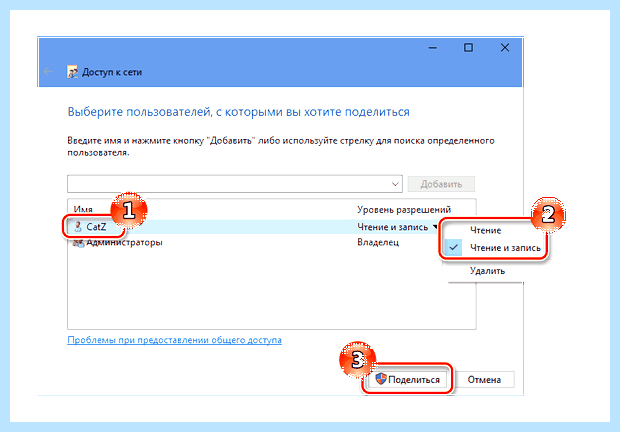The height and width of the screenshot is (432, 620).
Task: Click the Владелец permission value
Action: [x=378, y=242]
